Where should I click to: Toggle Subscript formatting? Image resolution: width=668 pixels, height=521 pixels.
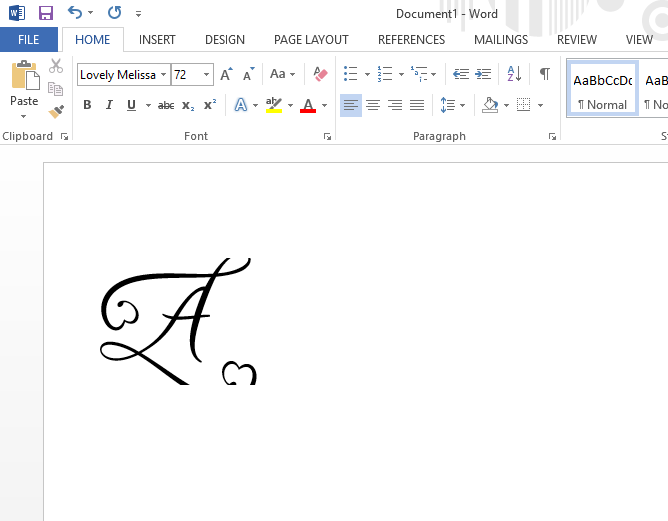point(188,105)
